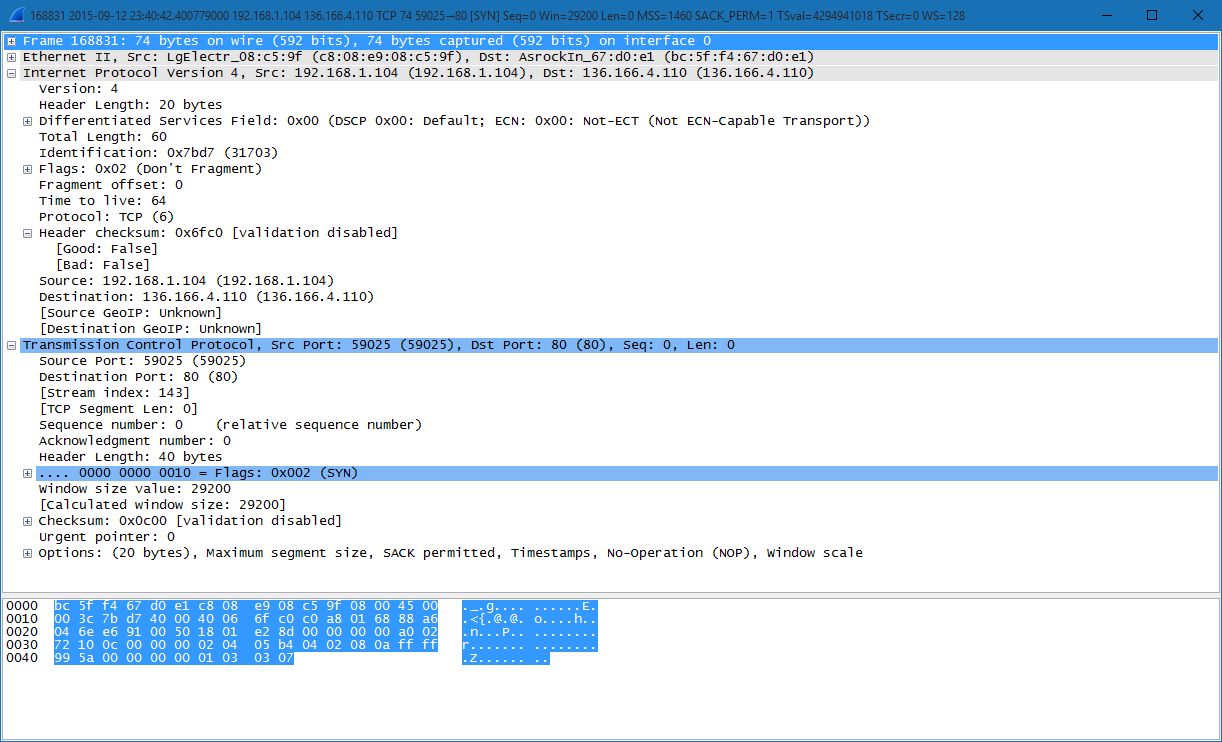Collapse the Transmission Control Protocol section

coord(11,345)
